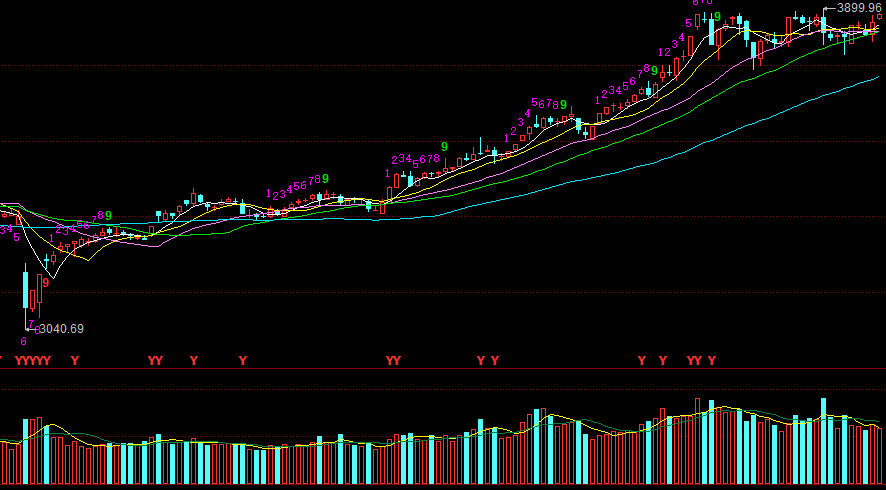This screenshot has width=886, height=490.
Task: Click the 3899.96 high price label
Action: (860, 8)
